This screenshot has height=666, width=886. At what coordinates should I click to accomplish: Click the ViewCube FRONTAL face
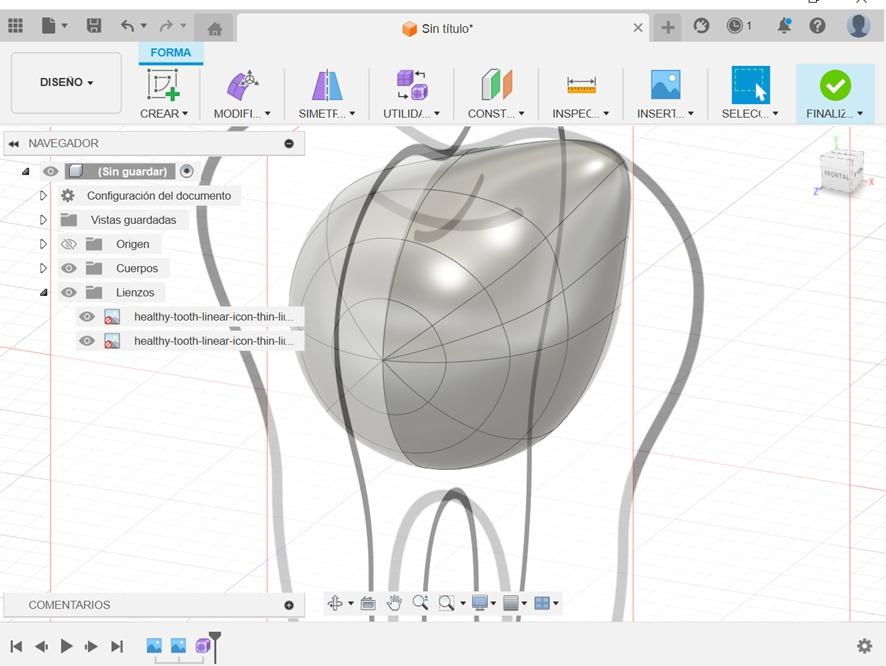836,175
